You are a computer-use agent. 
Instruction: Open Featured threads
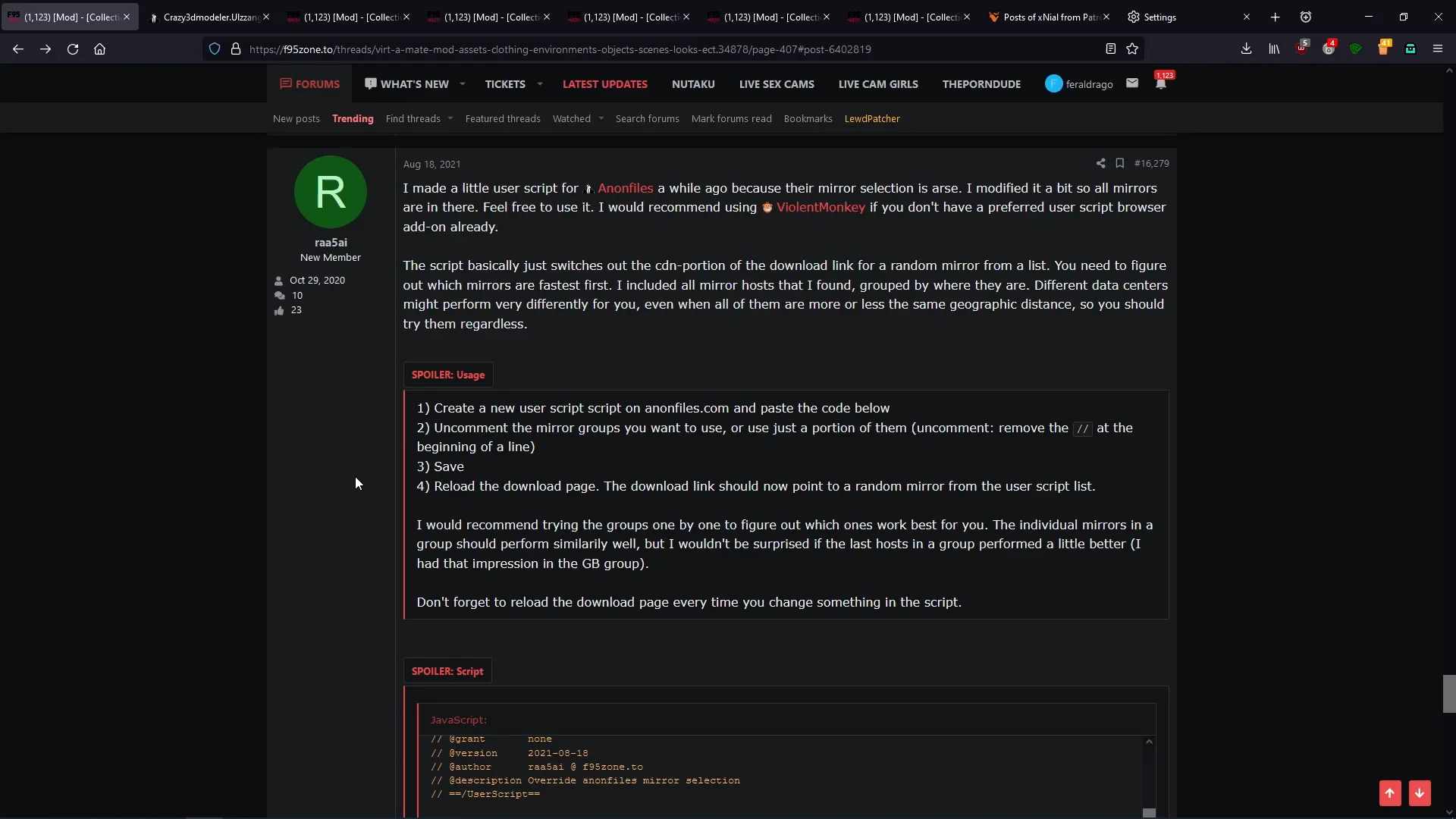[x=503, y=119]
